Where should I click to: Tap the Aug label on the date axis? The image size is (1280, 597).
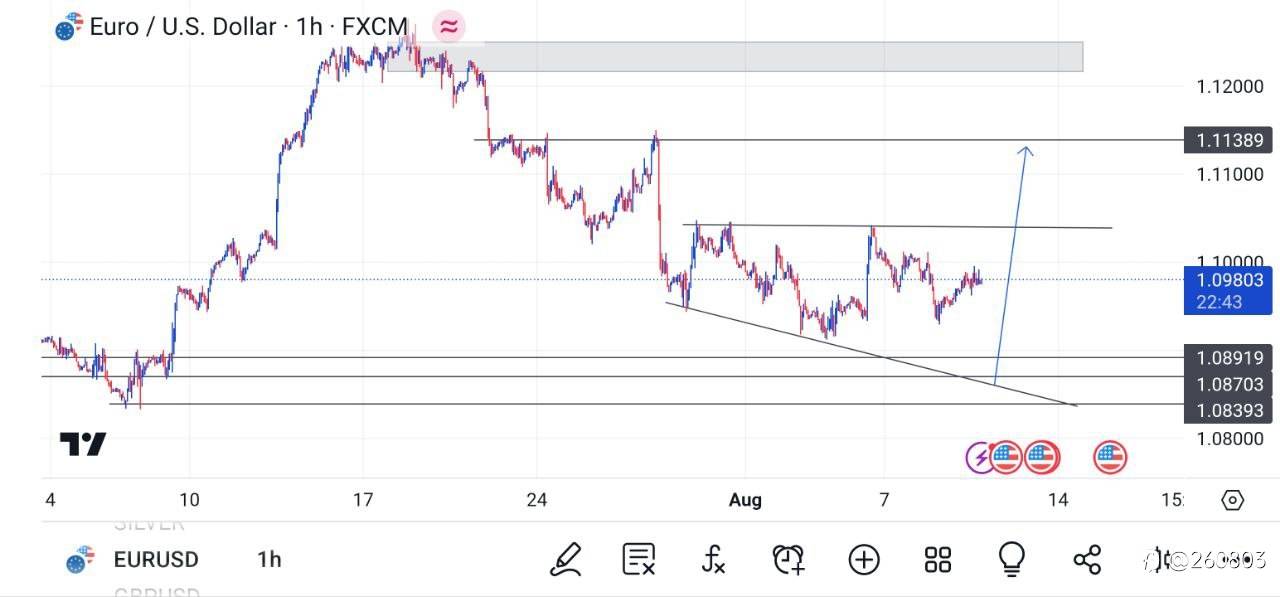coord(745,500)
